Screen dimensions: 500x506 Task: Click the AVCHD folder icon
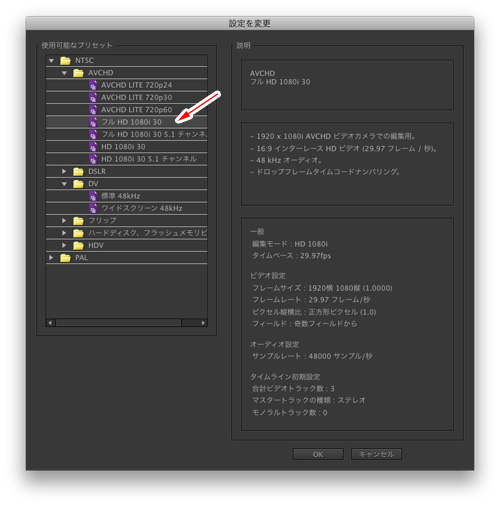point(78,73)
